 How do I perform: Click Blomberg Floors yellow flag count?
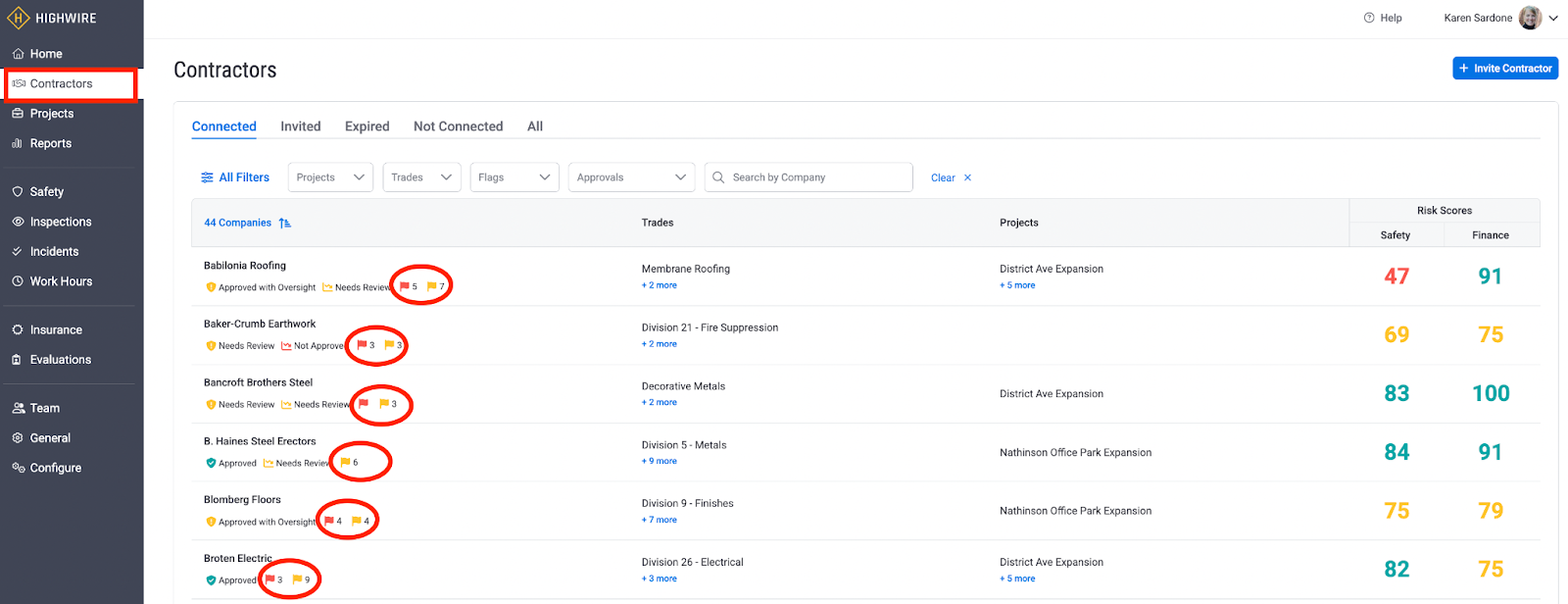coord(361,521)
